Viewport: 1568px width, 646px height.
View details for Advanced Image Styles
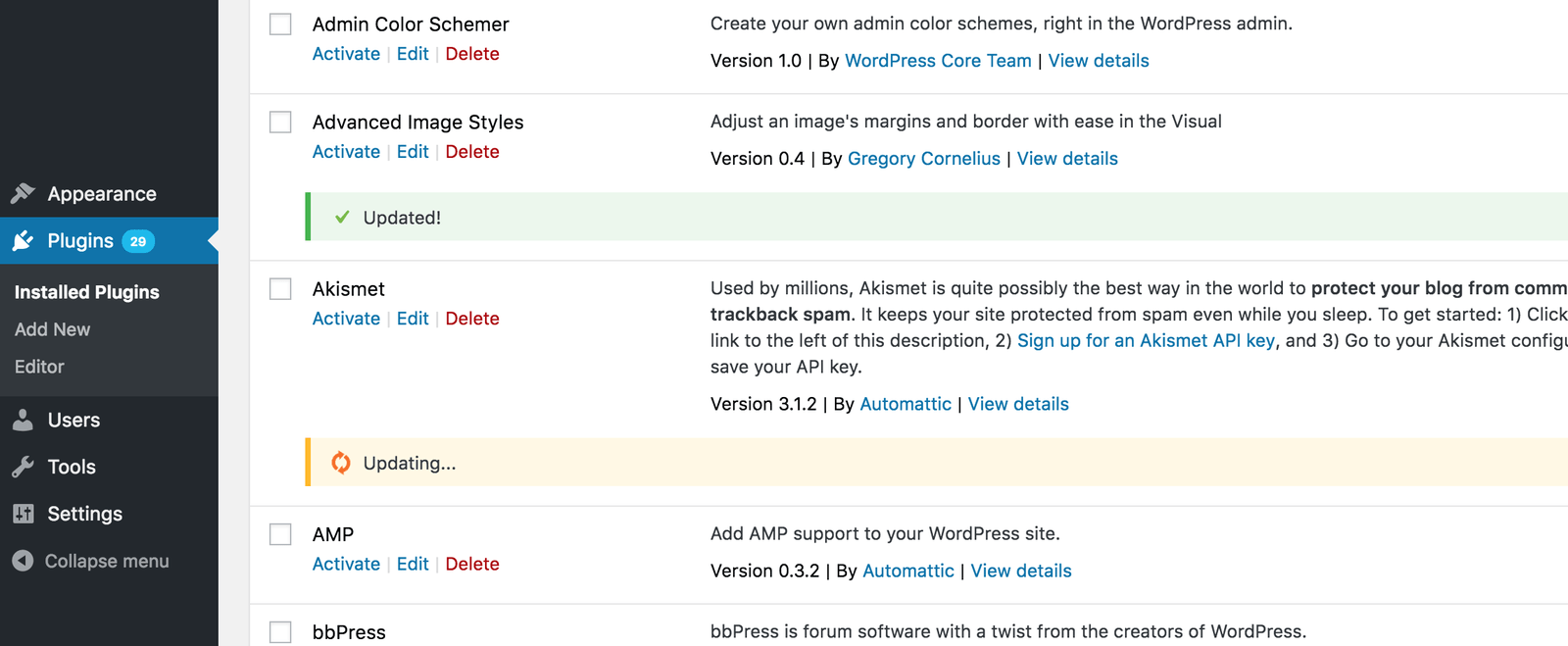click(1067, 159)
